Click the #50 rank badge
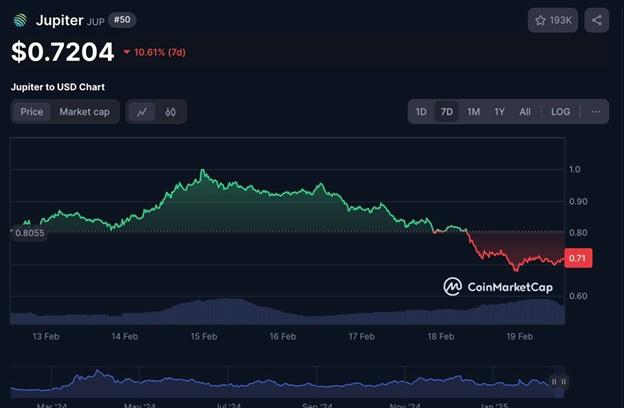 [x=122, y=20]
